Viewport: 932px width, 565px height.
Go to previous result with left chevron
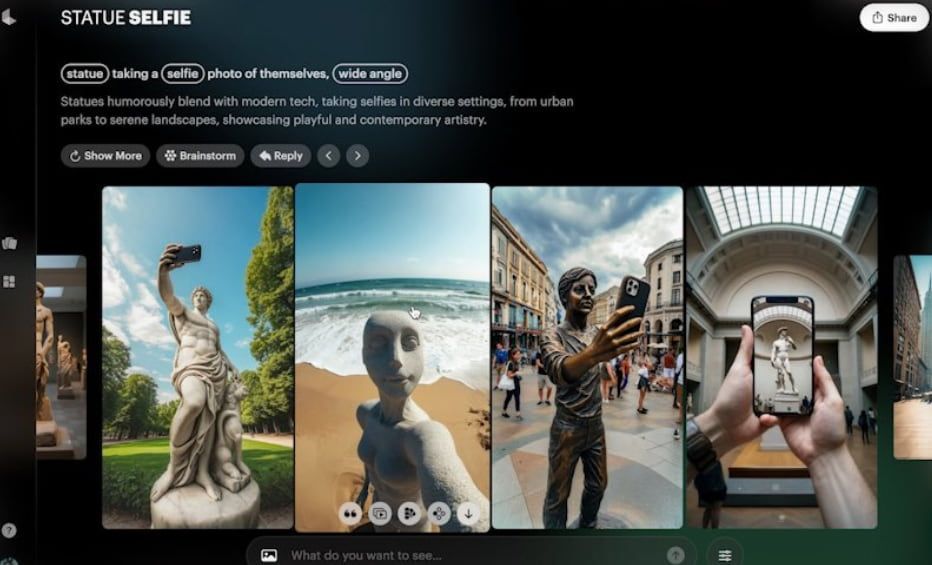click(x=328, y=156)
